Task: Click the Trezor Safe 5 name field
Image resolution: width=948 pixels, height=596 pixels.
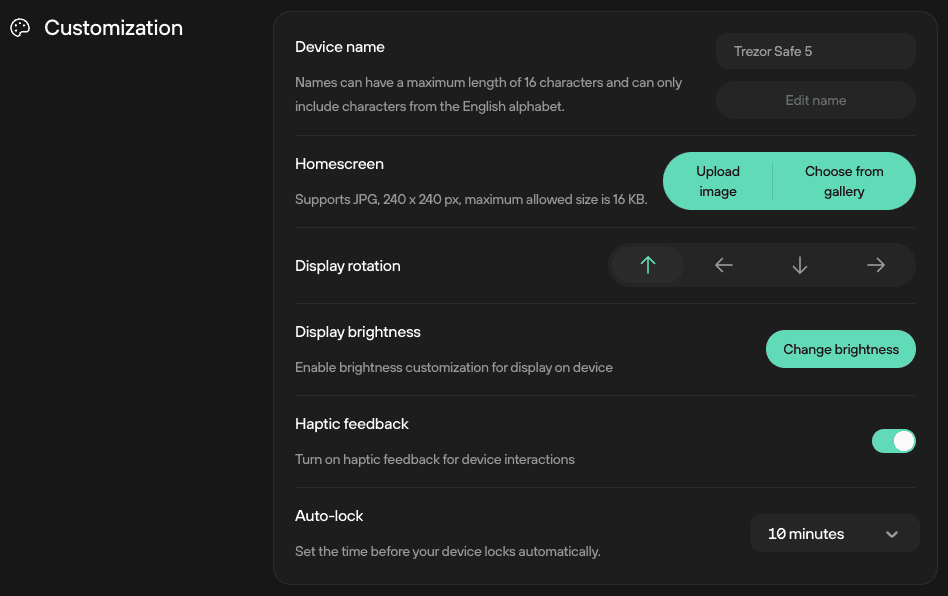Action: point(816,51)
